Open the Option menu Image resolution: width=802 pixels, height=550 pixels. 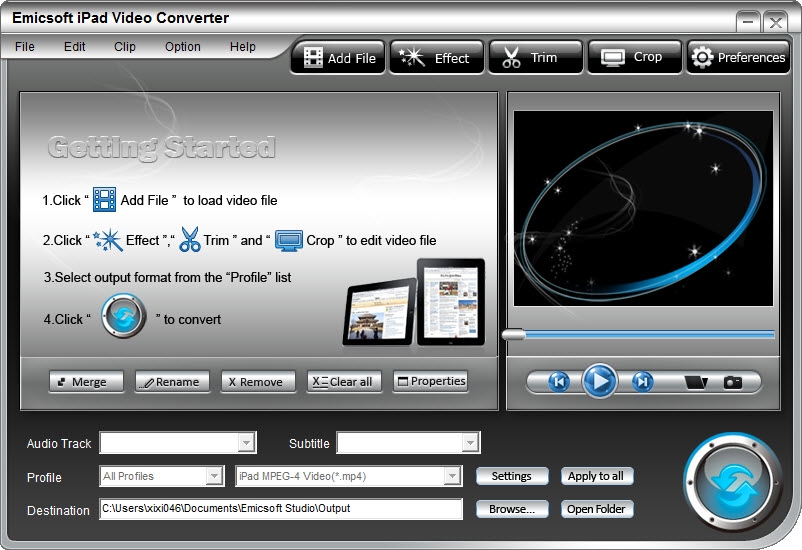click(x=183, y=47)
